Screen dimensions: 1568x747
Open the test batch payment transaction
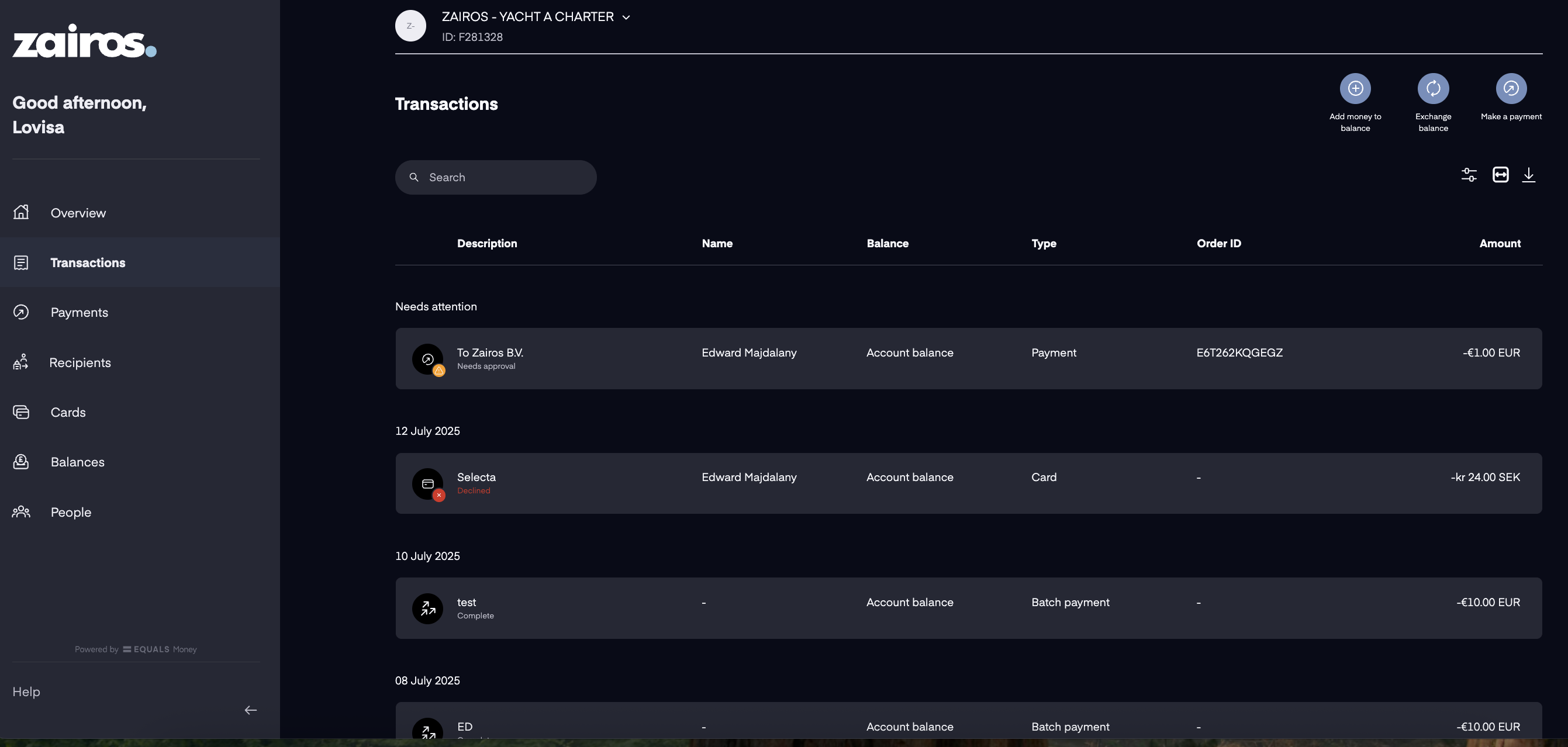(x=968, y=608)
